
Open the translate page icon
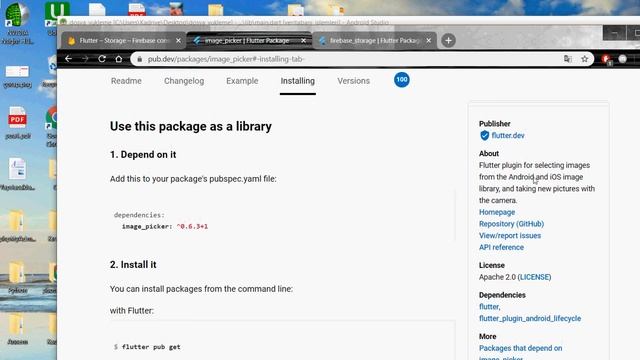coord(567,59)
